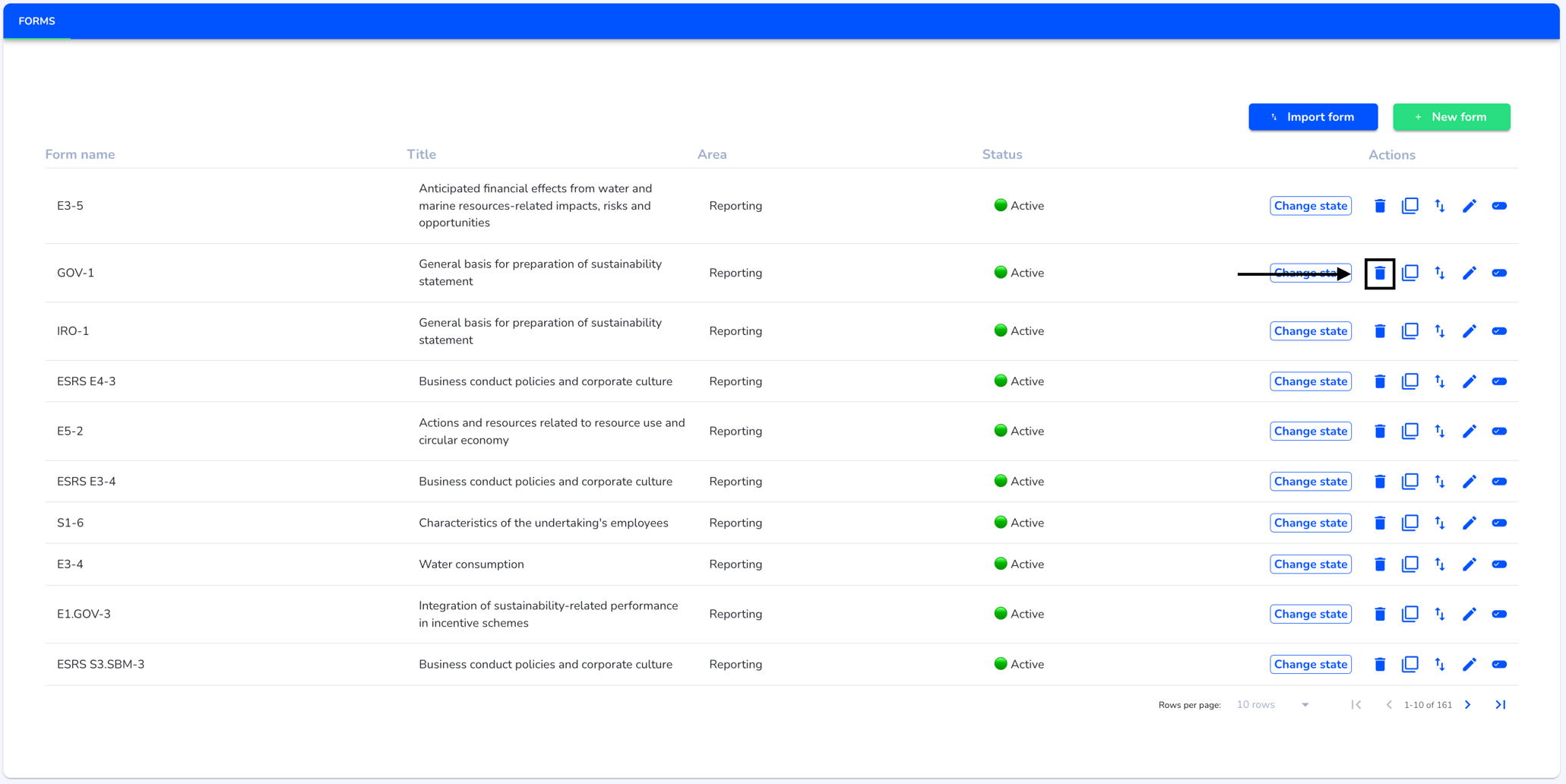The image size is (1566, 784).
Task: Copy the E5-2 form using duplicate icon
Action: coord(1409,431)
